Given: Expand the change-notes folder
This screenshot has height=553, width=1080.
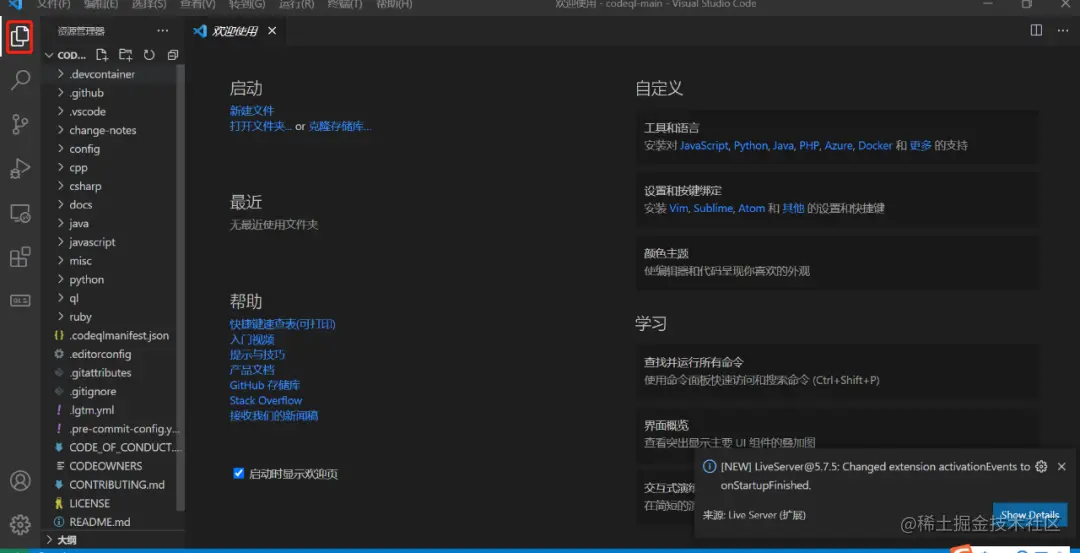Looking at the screenshot, I should click(112, 129).
